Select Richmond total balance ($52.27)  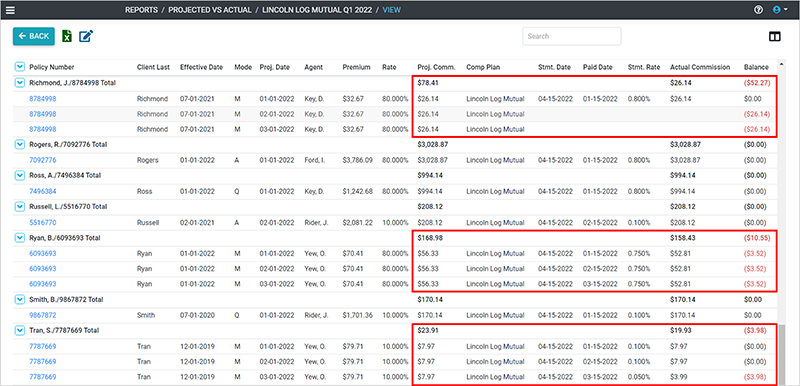pos(757,82)
